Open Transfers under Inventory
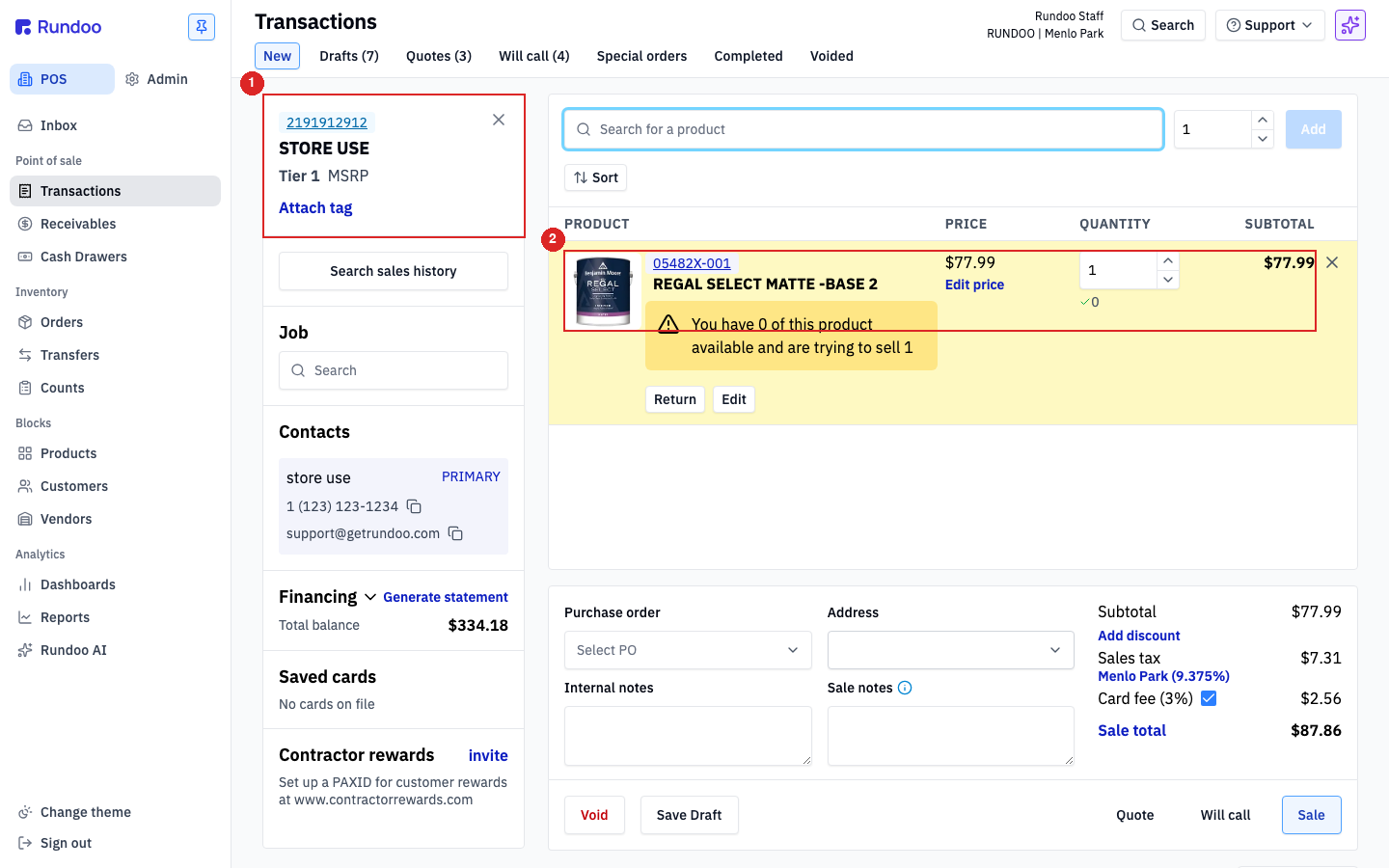 pos(115,355)
